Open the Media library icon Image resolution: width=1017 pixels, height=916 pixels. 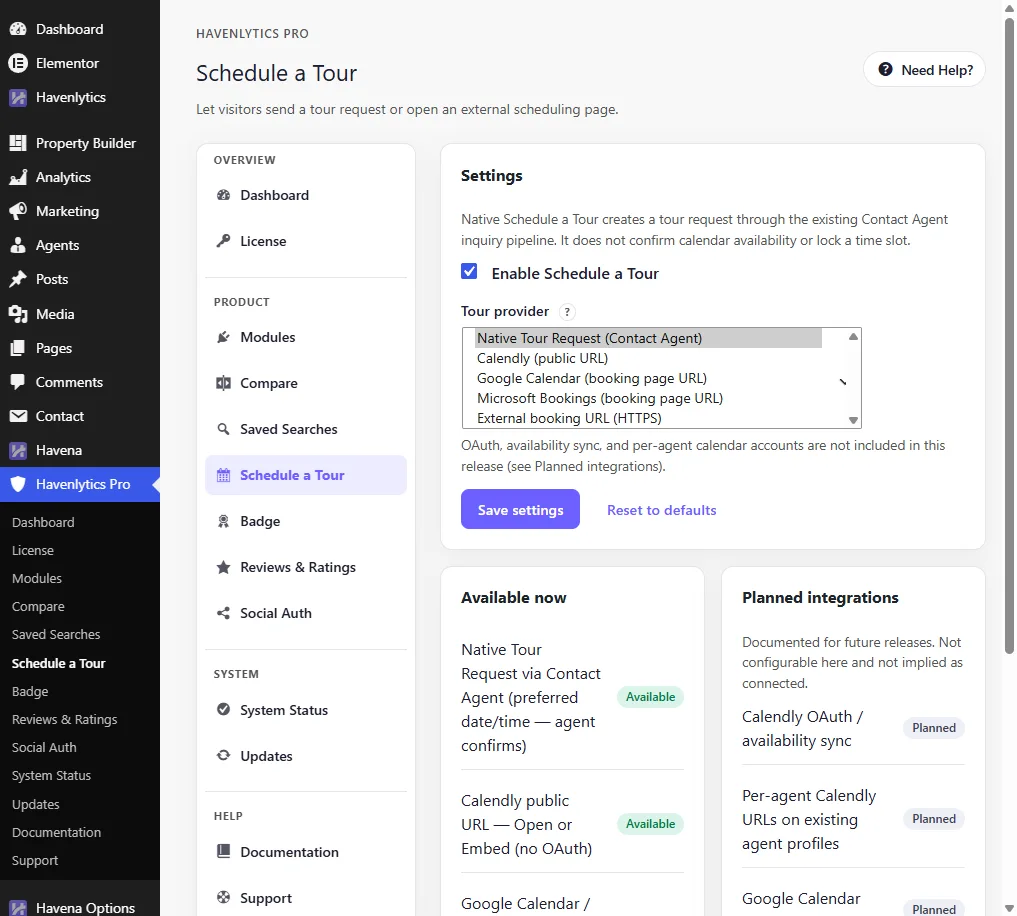point(18,314)
